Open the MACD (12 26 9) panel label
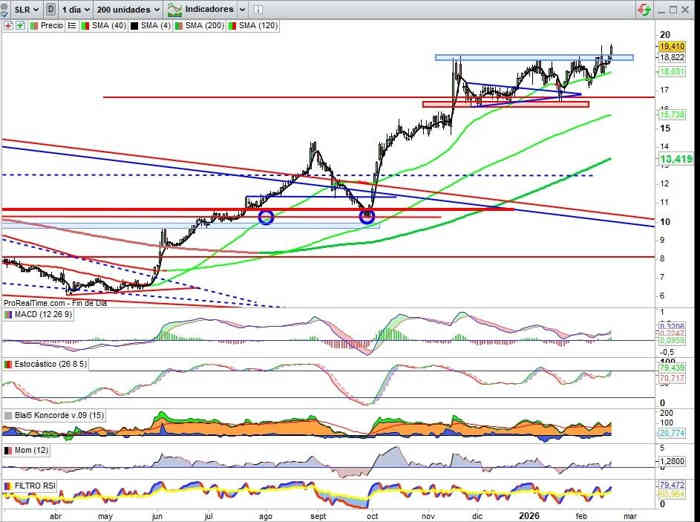The image size is (700, 522). 46,314
